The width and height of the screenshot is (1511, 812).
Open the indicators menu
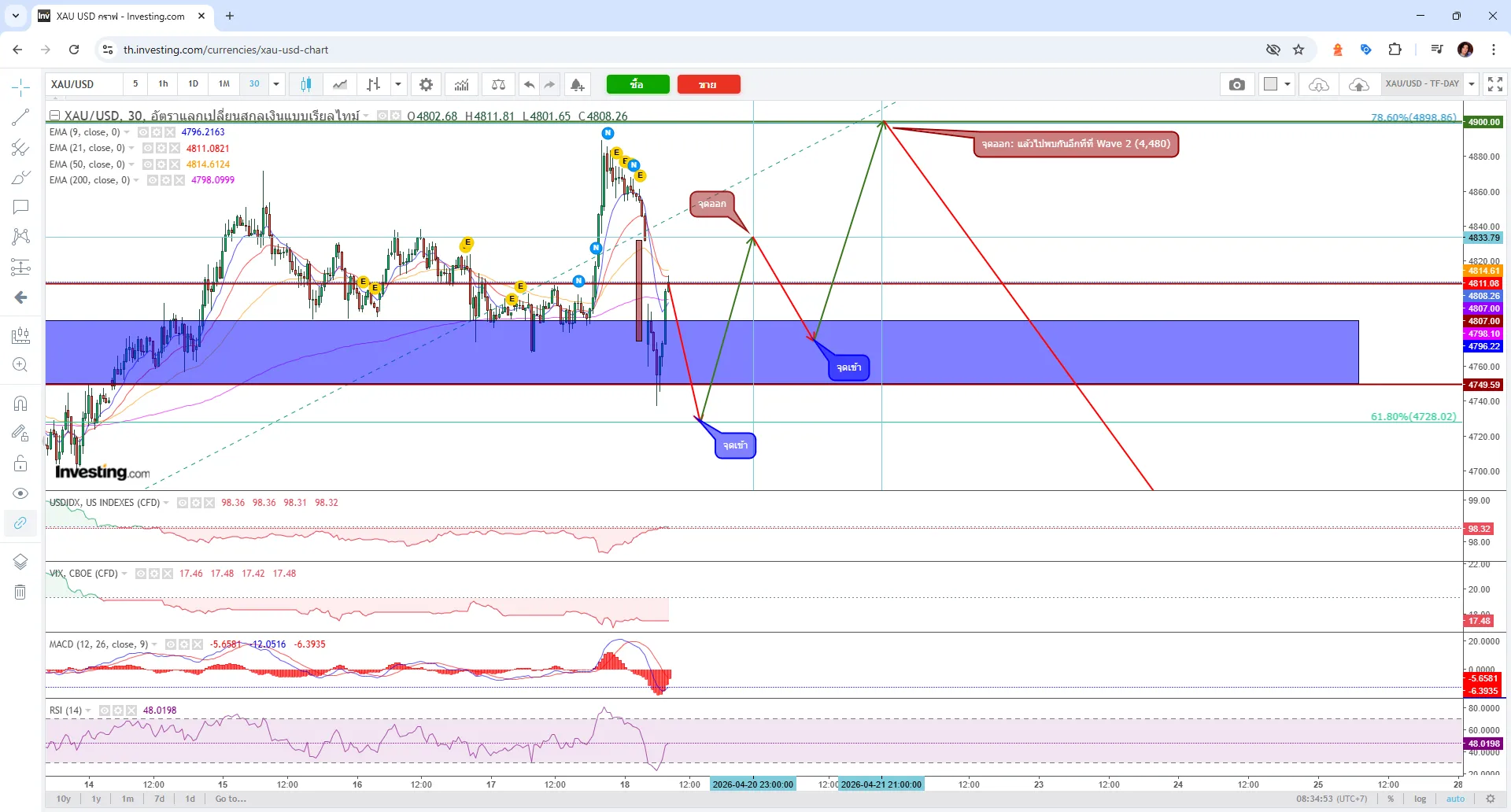point(462,84)
